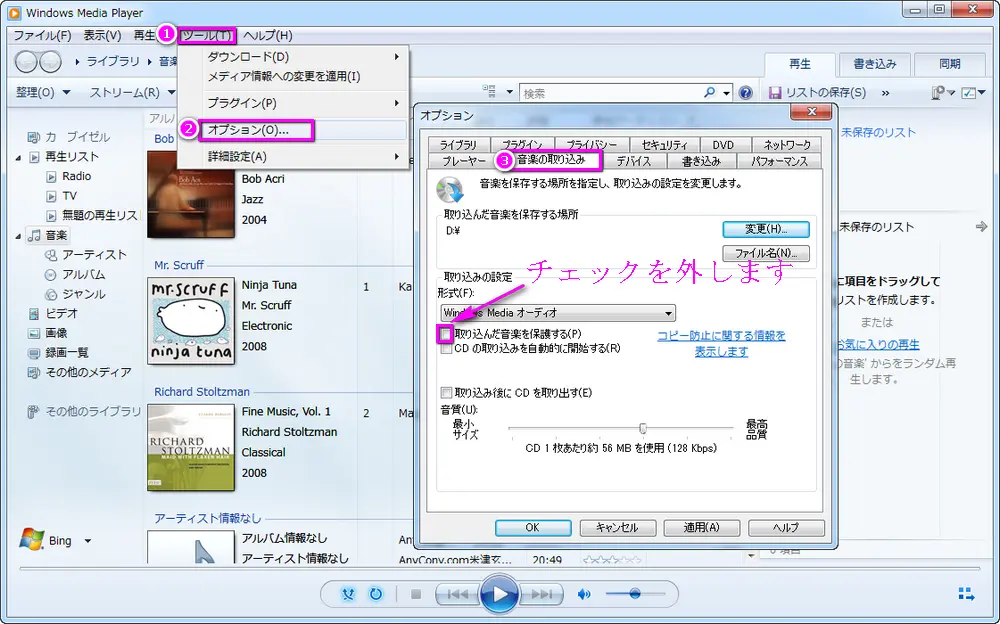Click the back navigation arrow button
This screenshot has width=1000, height=624.
[26, 62]
